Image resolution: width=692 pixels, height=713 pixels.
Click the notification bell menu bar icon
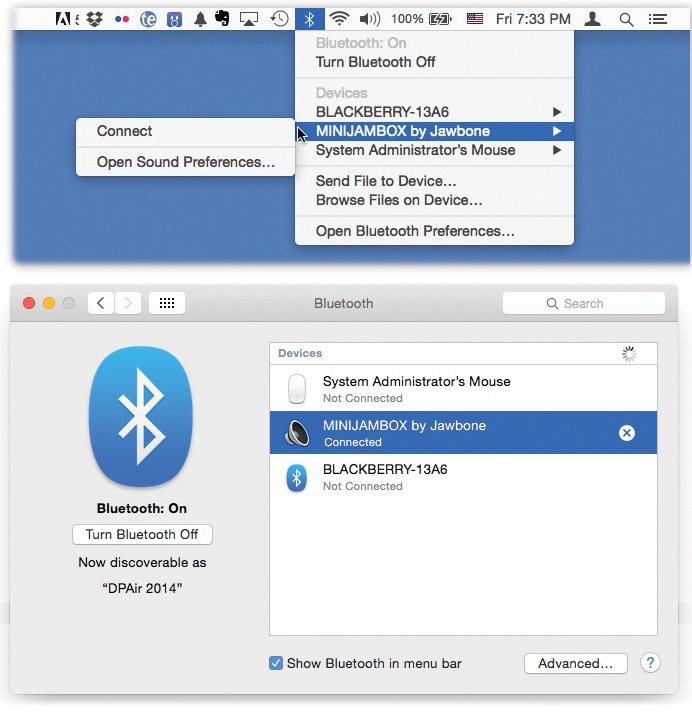200,19
